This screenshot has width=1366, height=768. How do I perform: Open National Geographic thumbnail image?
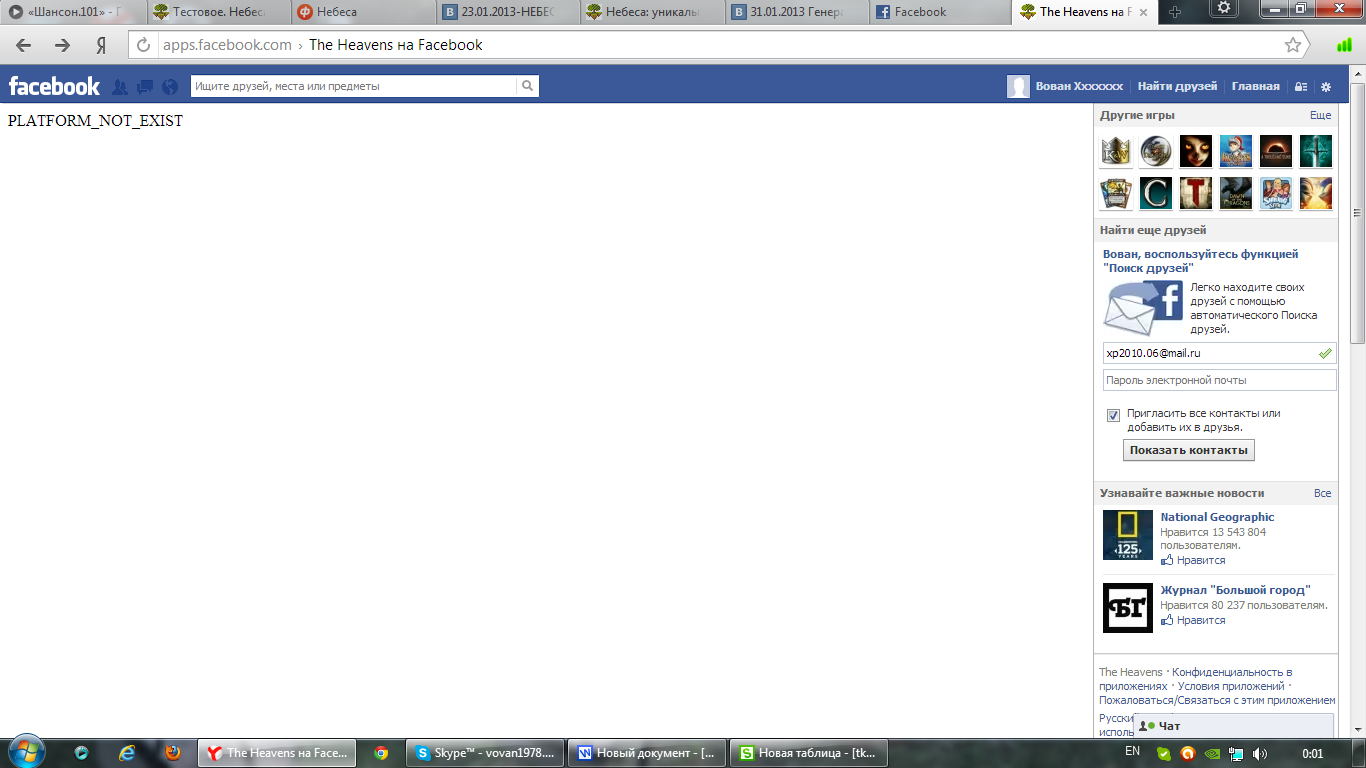1128,535
